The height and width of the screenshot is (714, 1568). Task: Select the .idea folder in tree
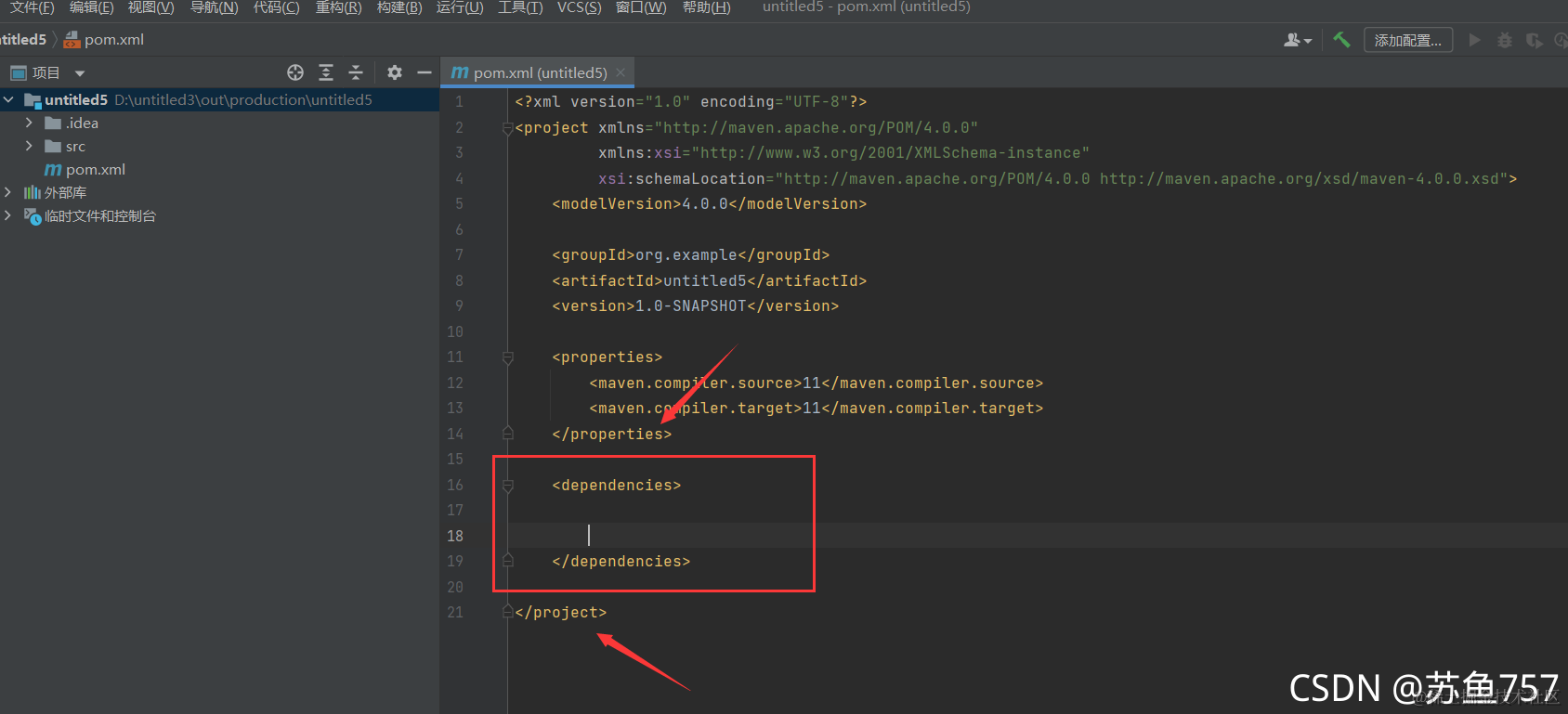pos(82,123)
